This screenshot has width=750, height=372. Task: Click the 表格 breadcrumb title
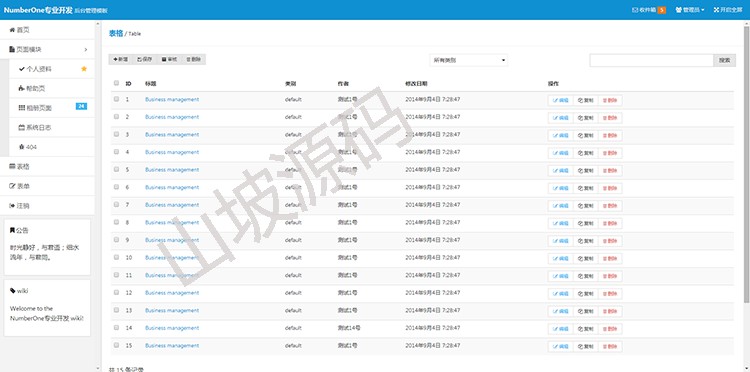tap(116, 33)
